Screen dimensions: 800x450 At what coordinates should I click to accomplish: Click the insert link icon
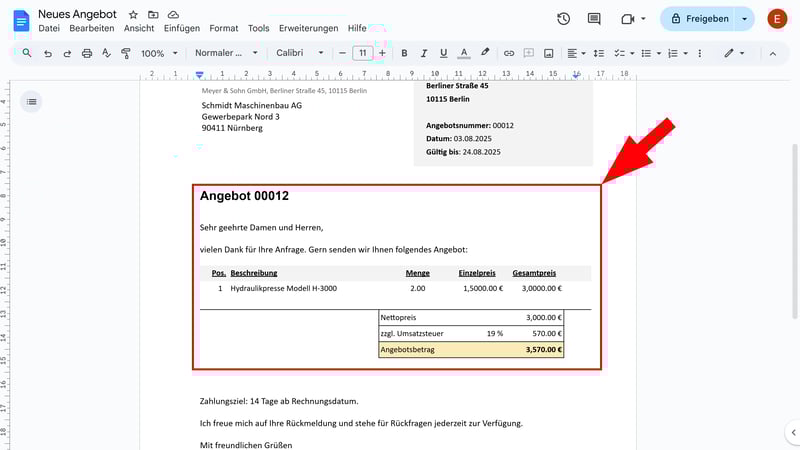(x=509, y=53)
